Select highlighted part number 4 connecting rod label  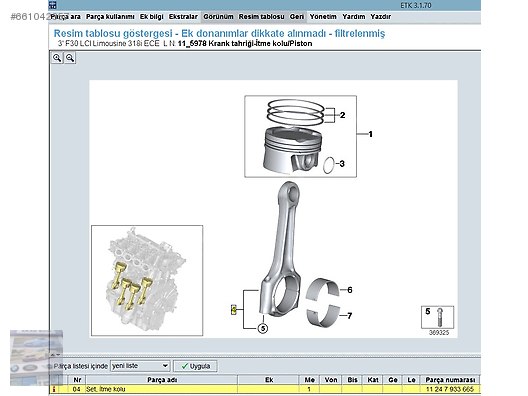[234, 309]
